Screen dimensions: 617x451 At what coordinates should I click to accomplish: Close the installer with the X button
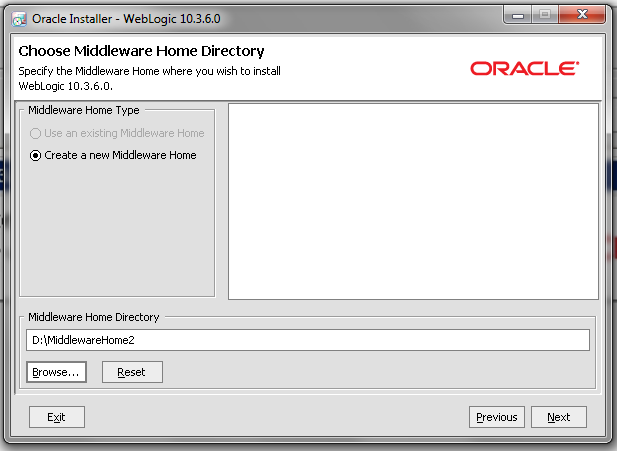582,15
